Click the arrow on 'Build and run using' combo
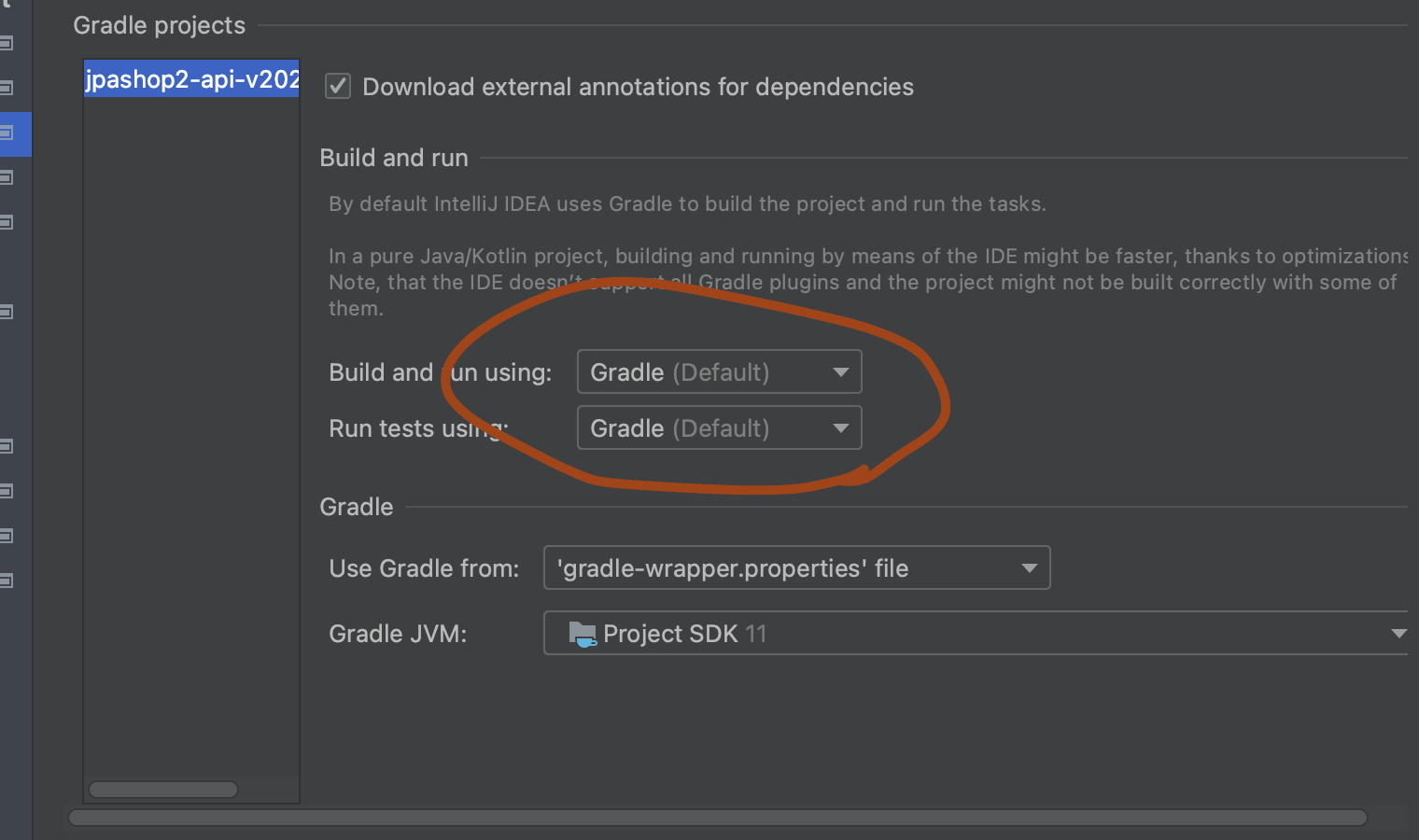The width and height of the screenshot is (1419, 840). coord(840,372)
